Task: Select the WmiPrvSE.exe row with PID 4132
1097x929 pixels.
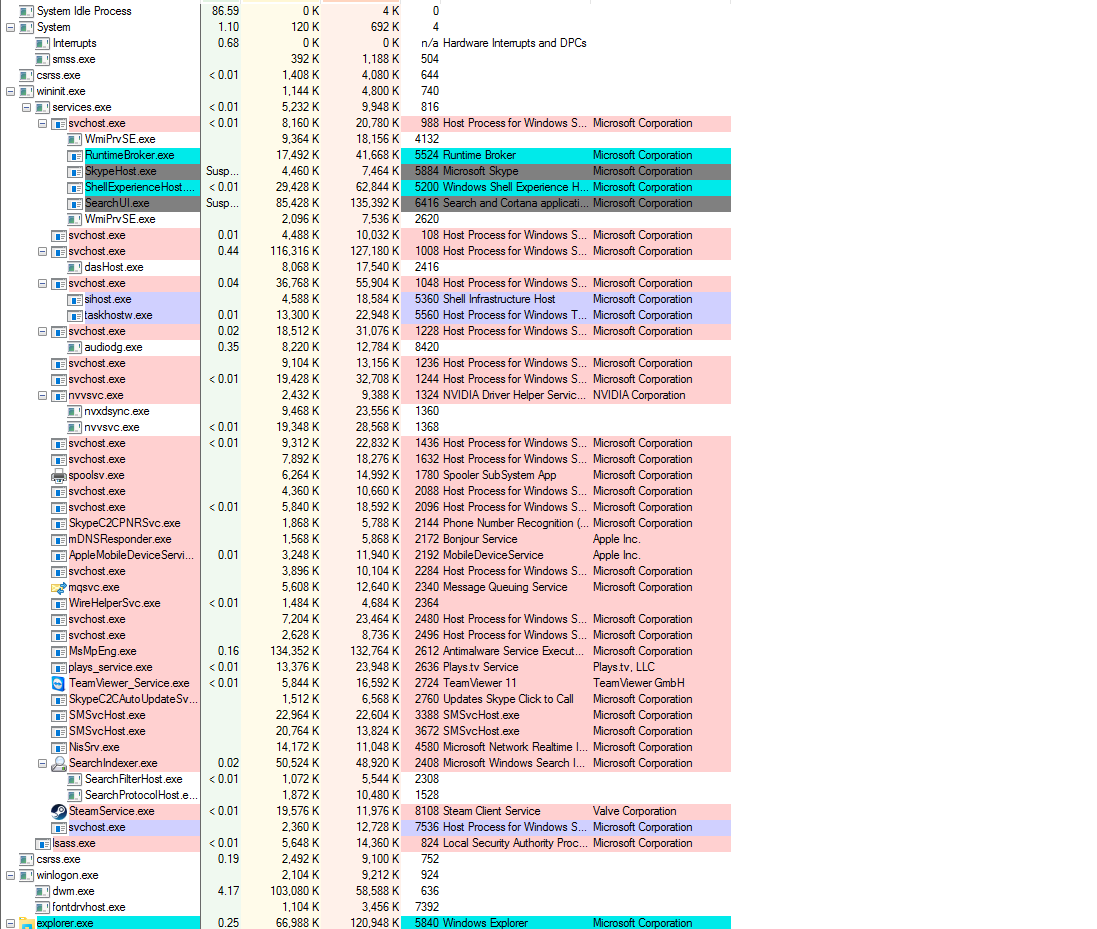Action: coord(366,139)
